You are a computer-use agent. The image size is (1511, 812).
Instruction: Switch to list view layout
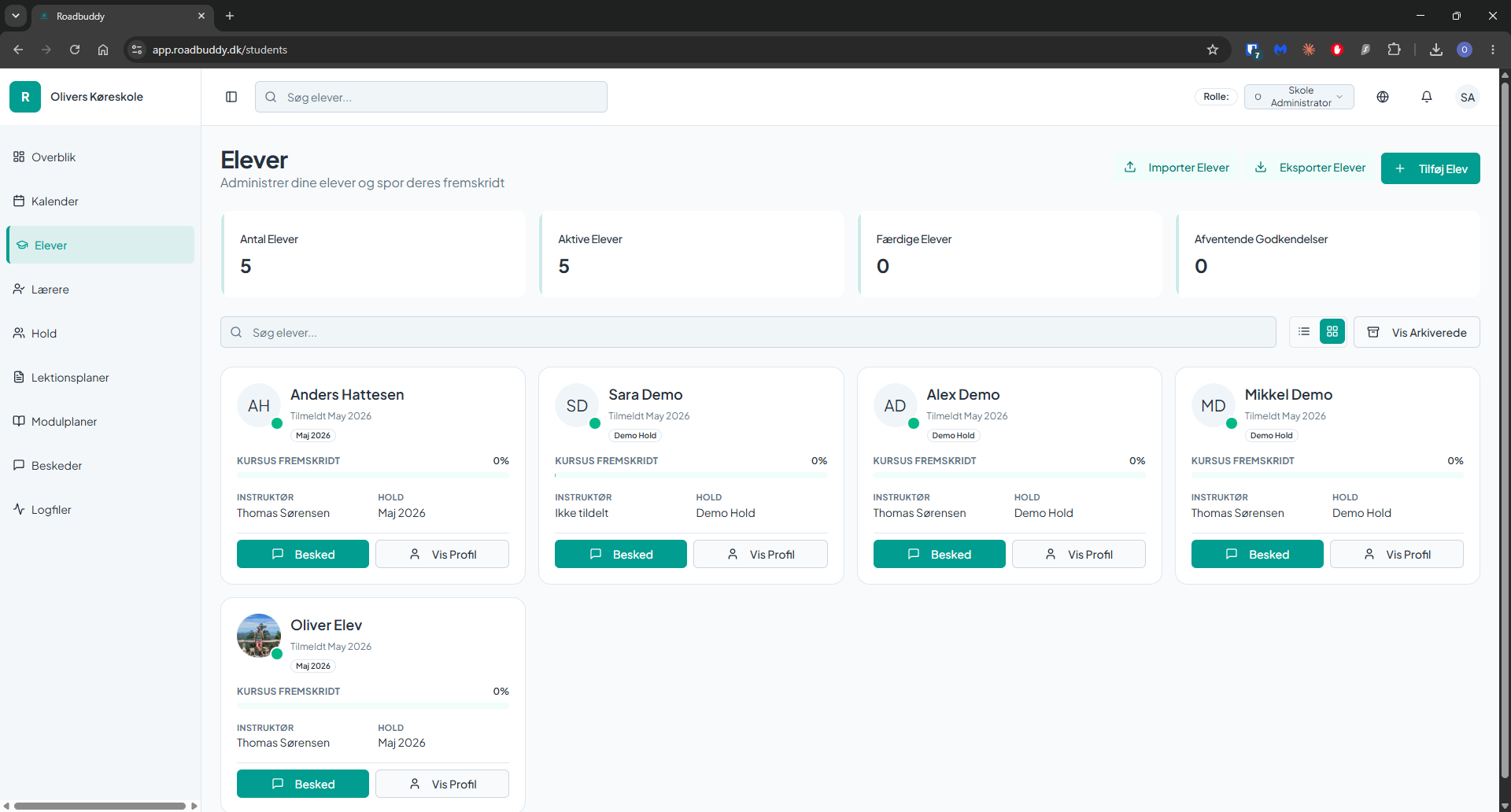pos(1304,332)
